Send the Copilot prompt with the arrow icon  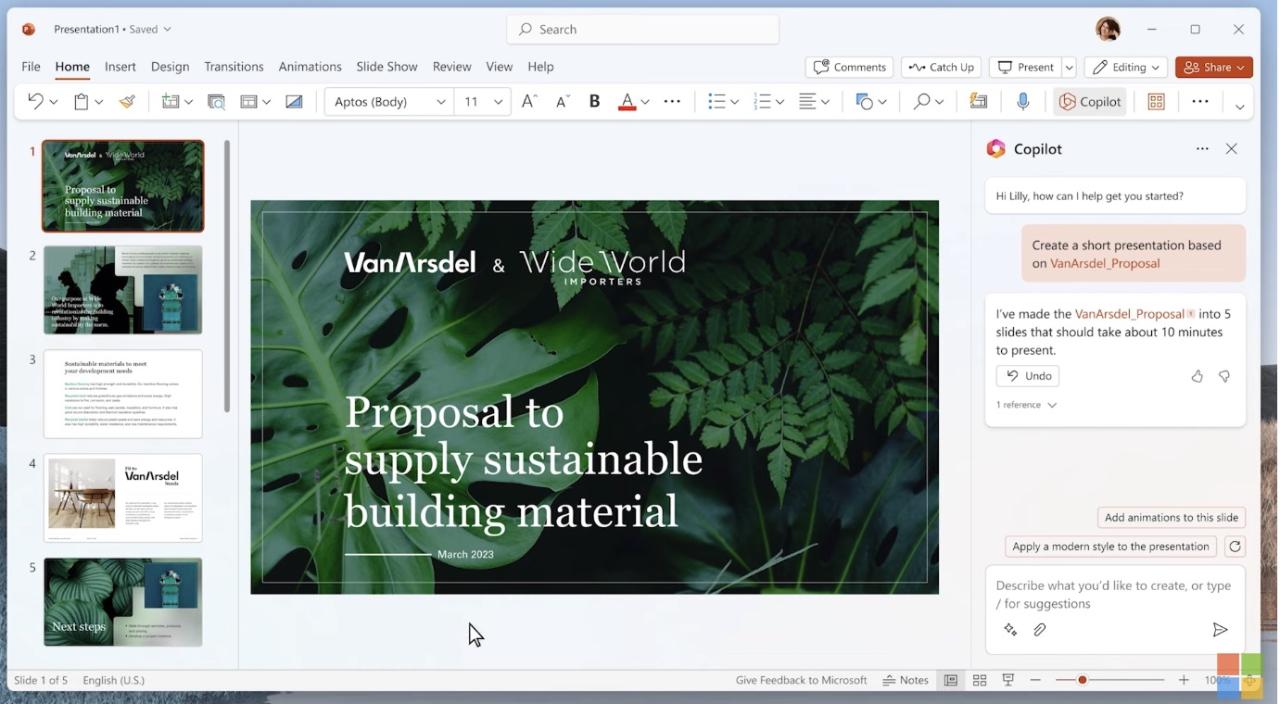[1220, 629]
